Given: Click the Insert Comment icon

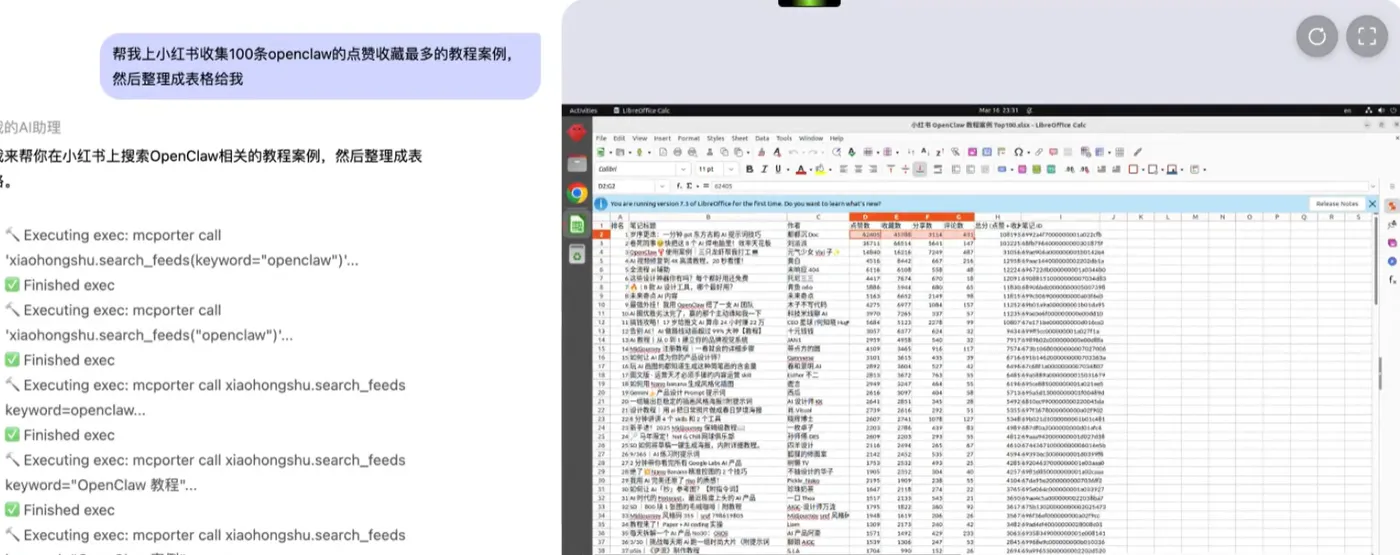Looking at the screenshot, I should pyautogui.click(x=1053, y=152).
